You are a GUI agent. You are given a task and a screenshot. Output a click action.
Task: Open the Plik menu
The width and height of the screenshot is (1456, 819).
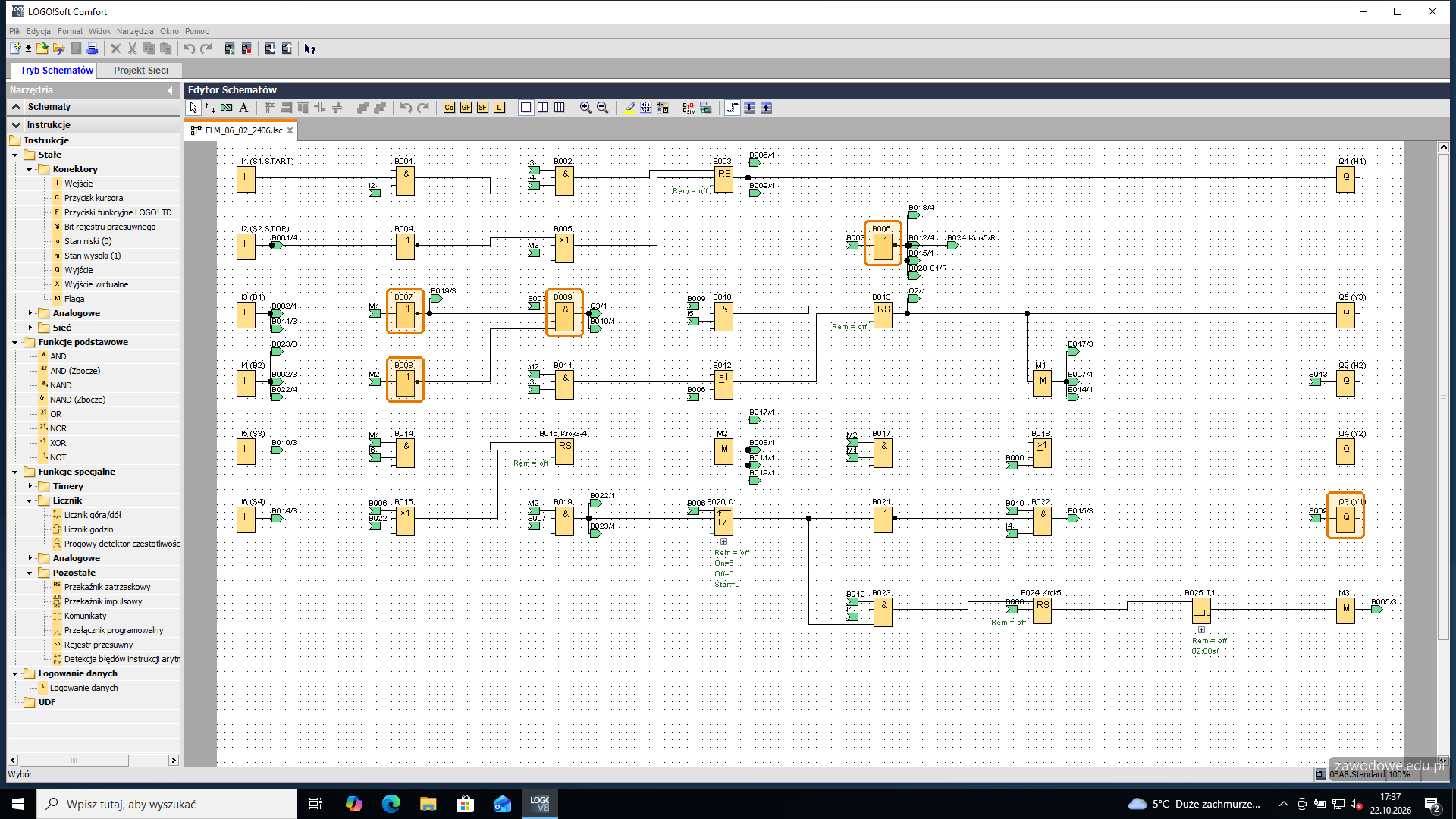[15, 31]
